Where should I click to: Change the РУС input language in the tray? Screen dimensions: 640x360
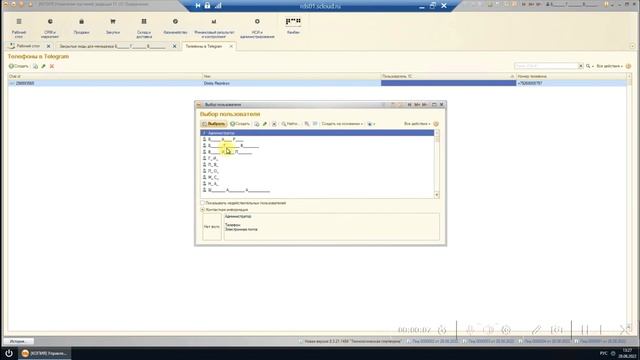(x=604, y=353)
